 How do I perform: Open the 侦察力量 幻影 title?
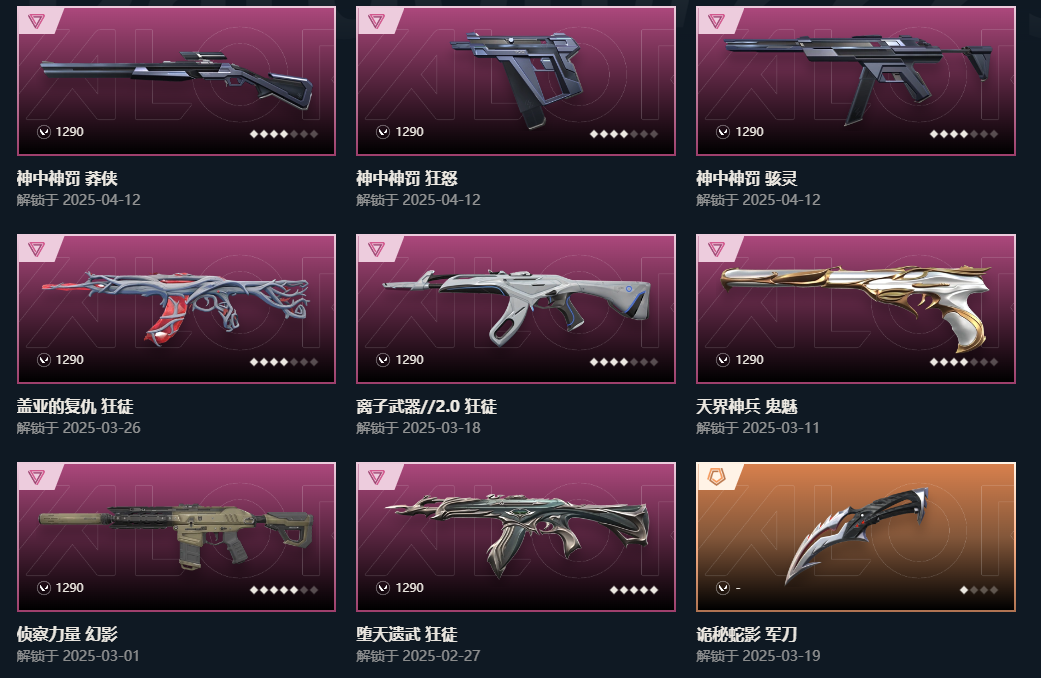[67, 634]
